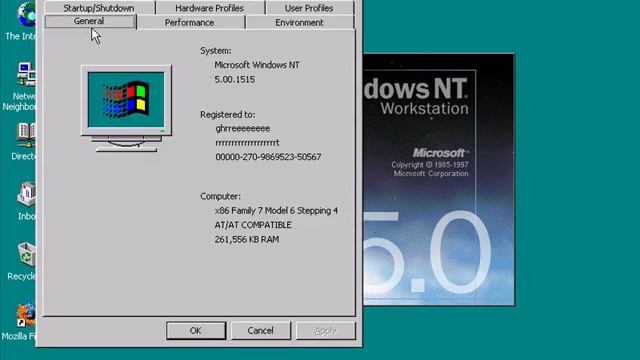The width and height of the screenshot is (640, 360).
Task: Click the Windows NT Workstation 5.0 splash image
Action: 438,180
